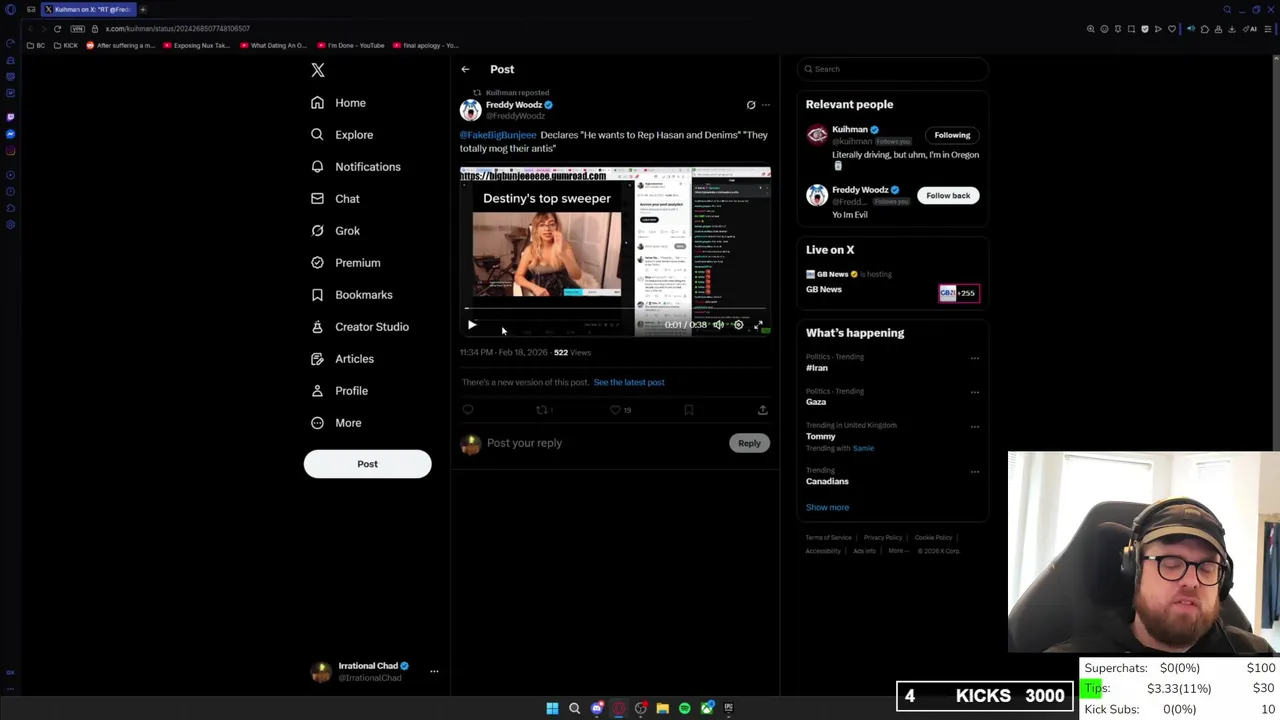The image size is (1280, 720).
Task: Click the white Post button in sidebar
Action: coord(367,464)
